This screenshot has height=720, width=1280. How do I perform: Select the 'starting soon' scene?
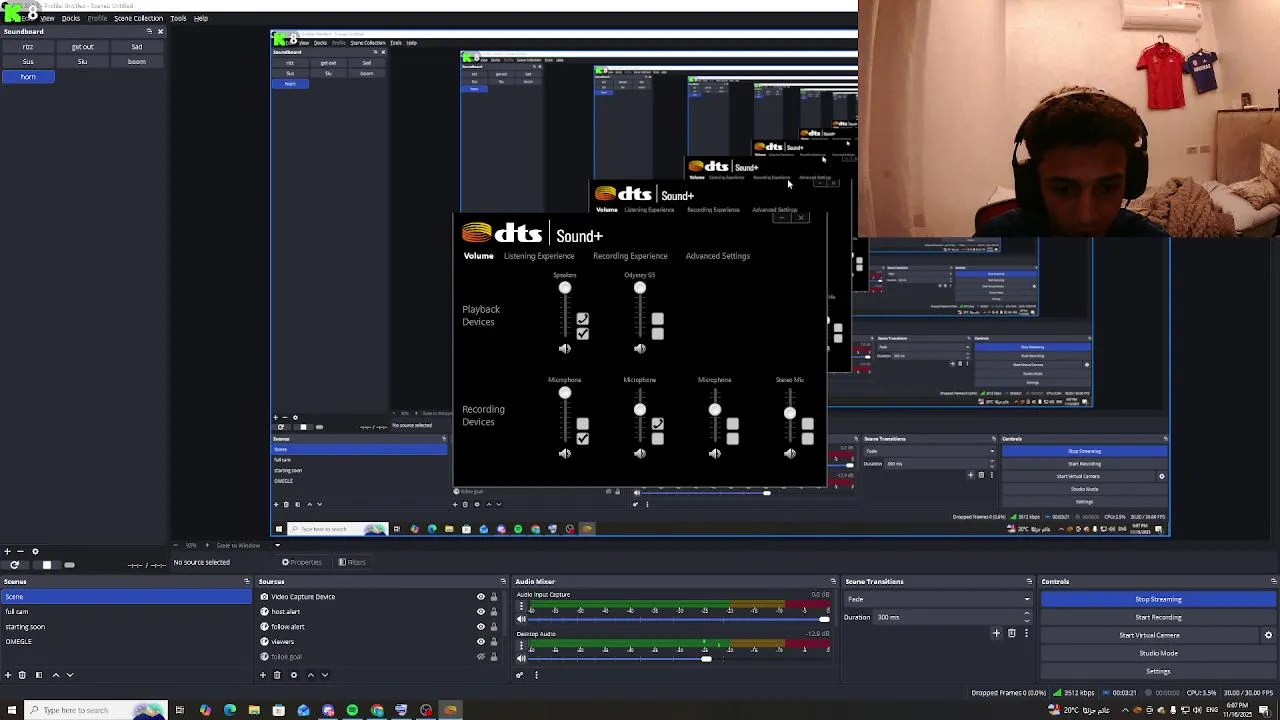(x=126, y=627)
